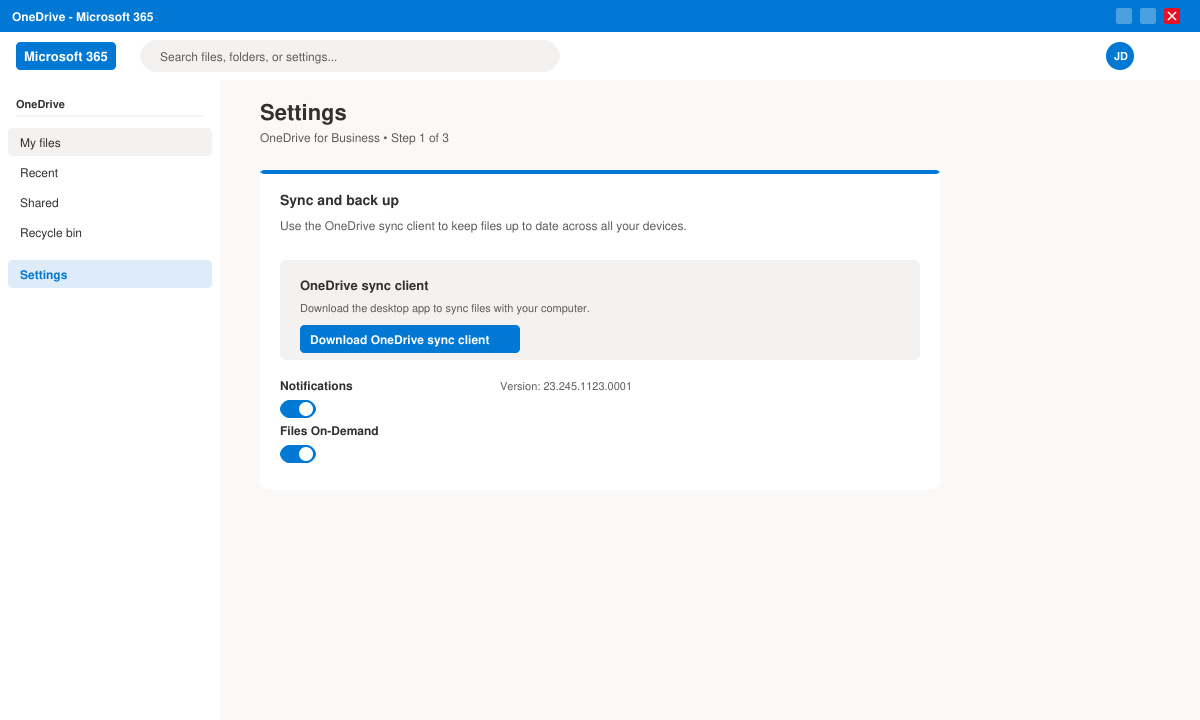Open My files in sidebar
The height and width of the screenshot is (720, 1200).
110,142
